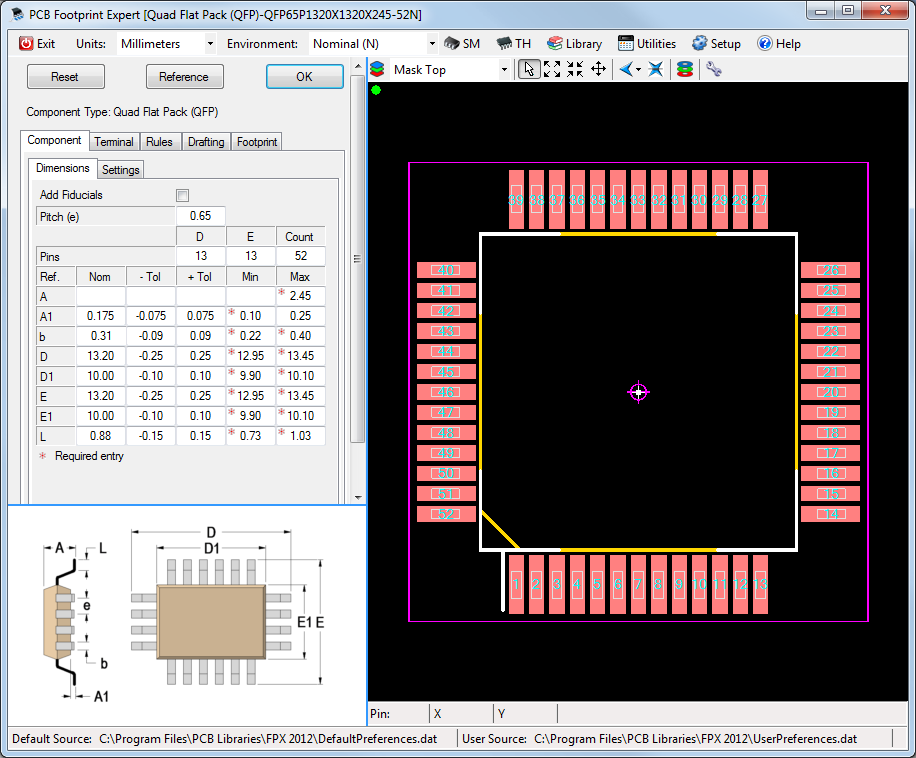916x758 pixels.
Task: Click the wrench icon in viewer toolbar
Action: 714,69
